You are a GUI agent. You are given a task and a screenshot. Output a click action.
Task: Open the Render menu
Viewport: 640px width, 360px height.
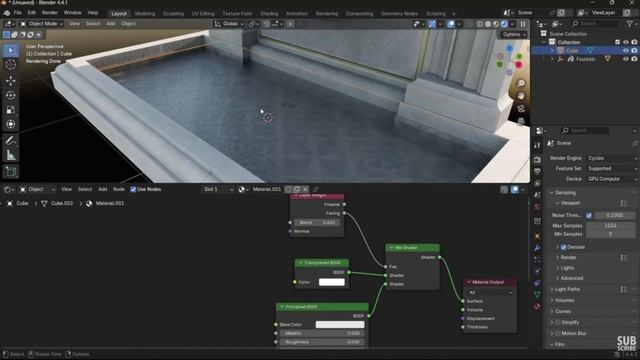pyautogui.click(x=50, y=13)
